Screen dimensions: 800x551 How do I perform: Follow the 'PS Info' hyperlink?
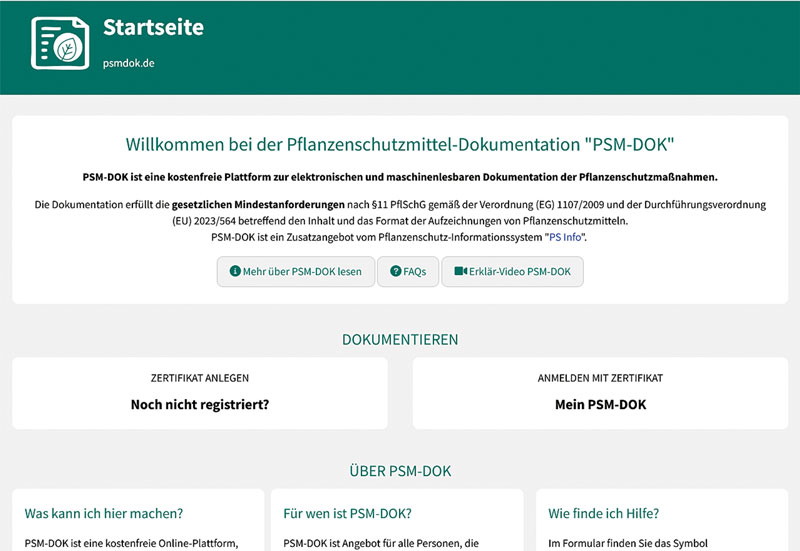pyautogui.click(x=565, y=237)
